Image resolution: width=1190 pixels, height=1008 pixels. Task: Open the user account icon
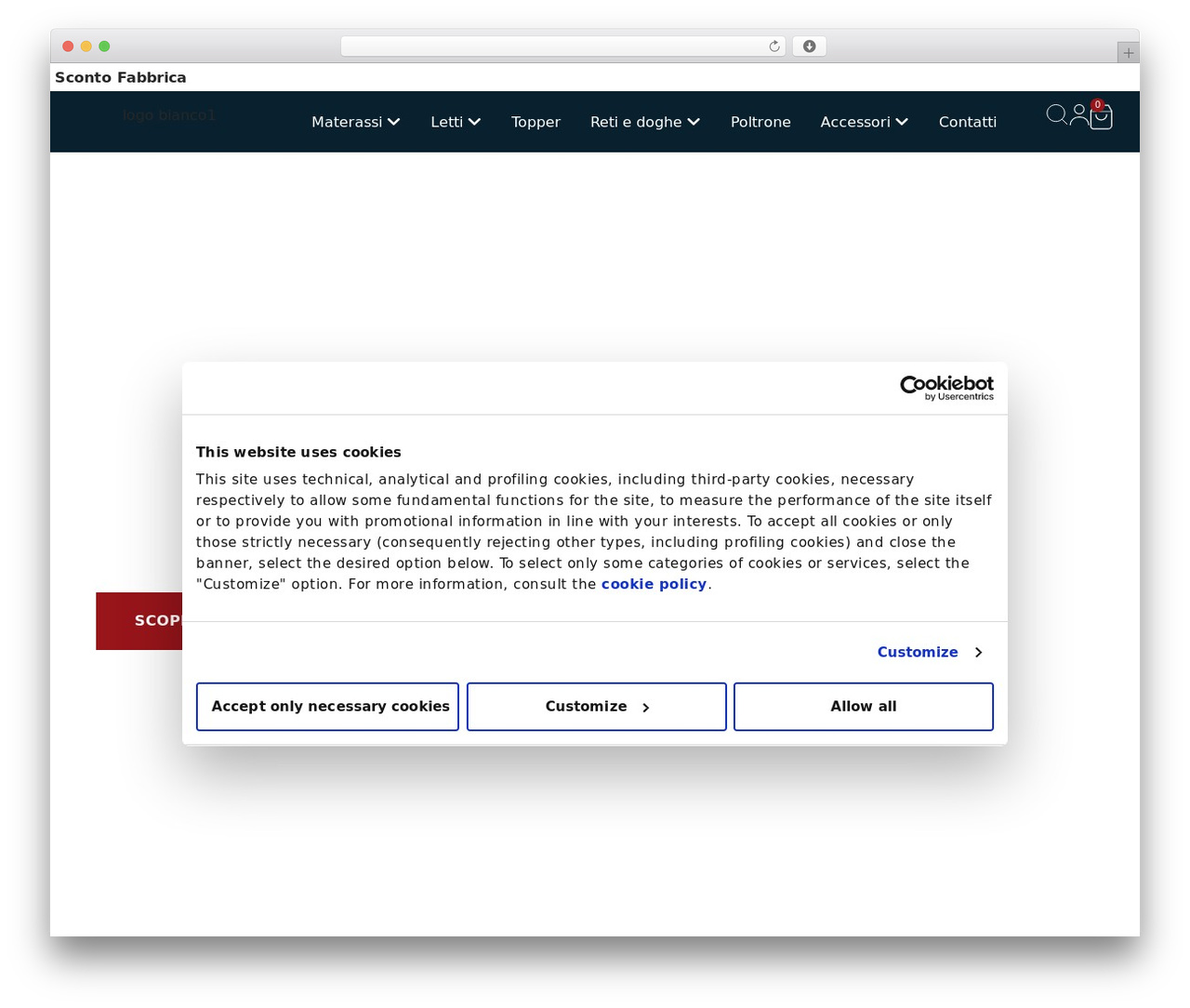tap(1078, 115)
